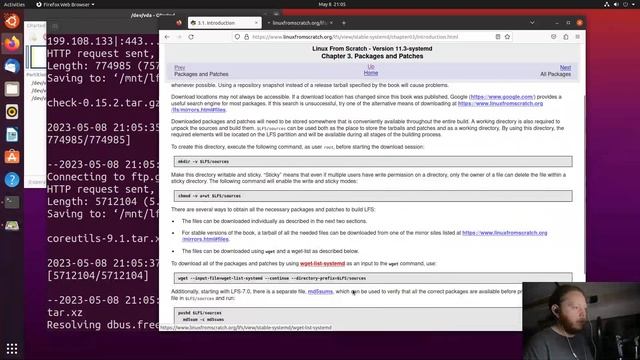Open the https://www.google.com link
Screen dimensions: 640x360
click(x=502, y=97)
